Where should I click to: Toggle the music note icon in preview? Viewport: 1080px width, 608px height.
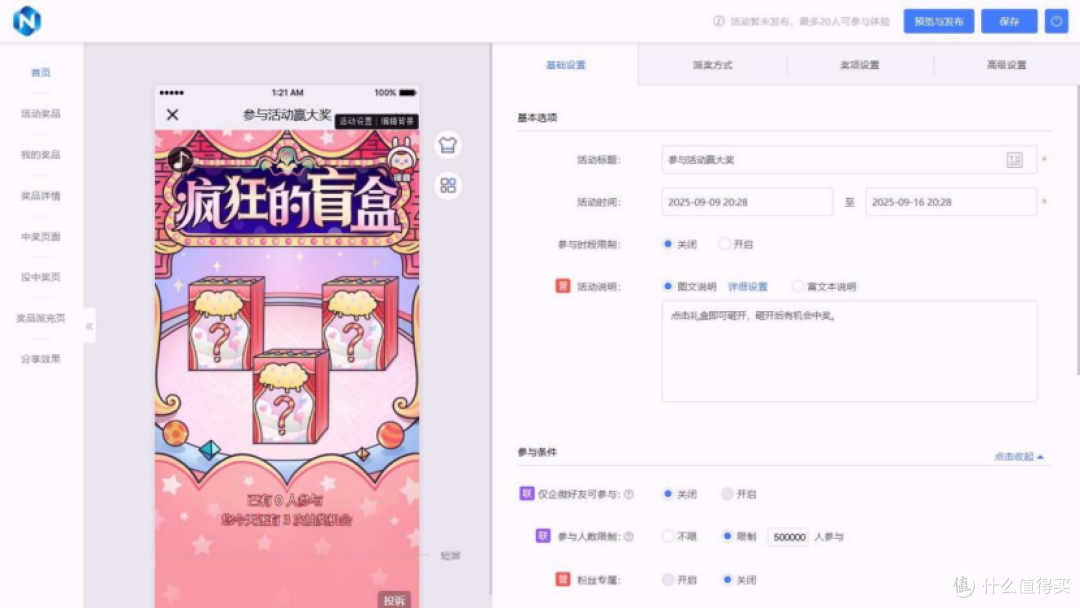[180, 160]
